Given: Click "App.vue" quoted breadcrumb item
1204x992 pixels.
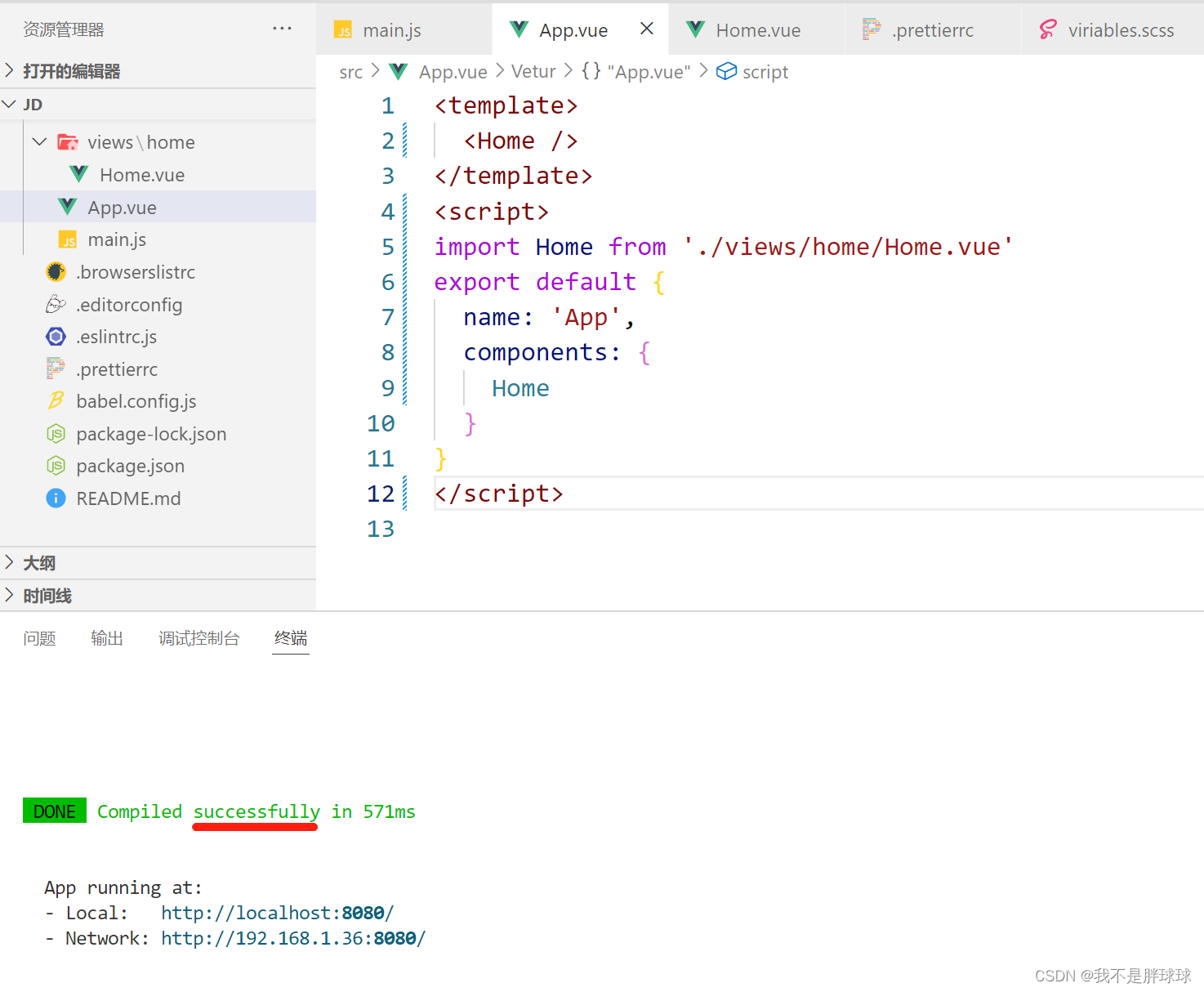Looking at the screenshot, I should [x=649, y=72].
